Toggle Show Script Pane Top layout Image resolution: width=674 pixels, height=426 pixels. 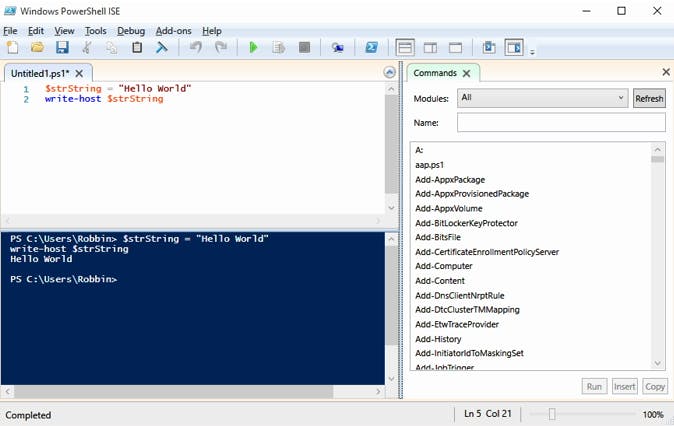click(x=405, y=47)
